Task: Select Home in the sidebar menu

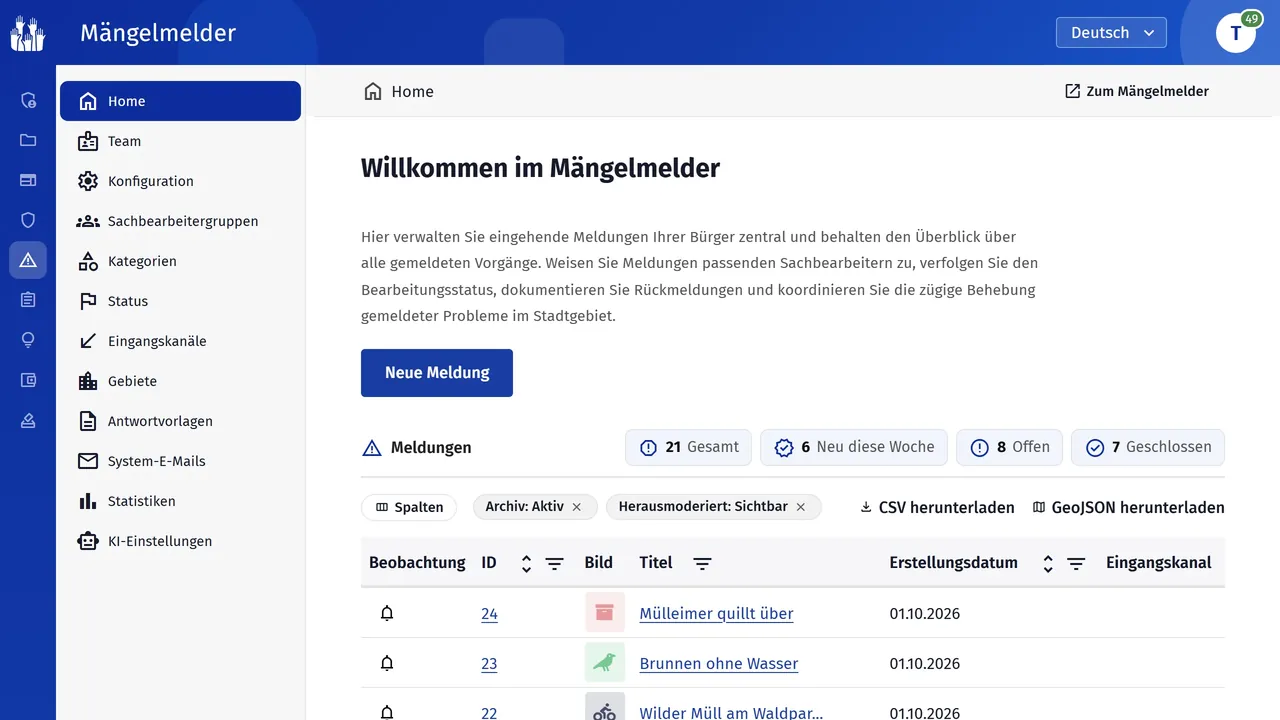Action: 180,101
